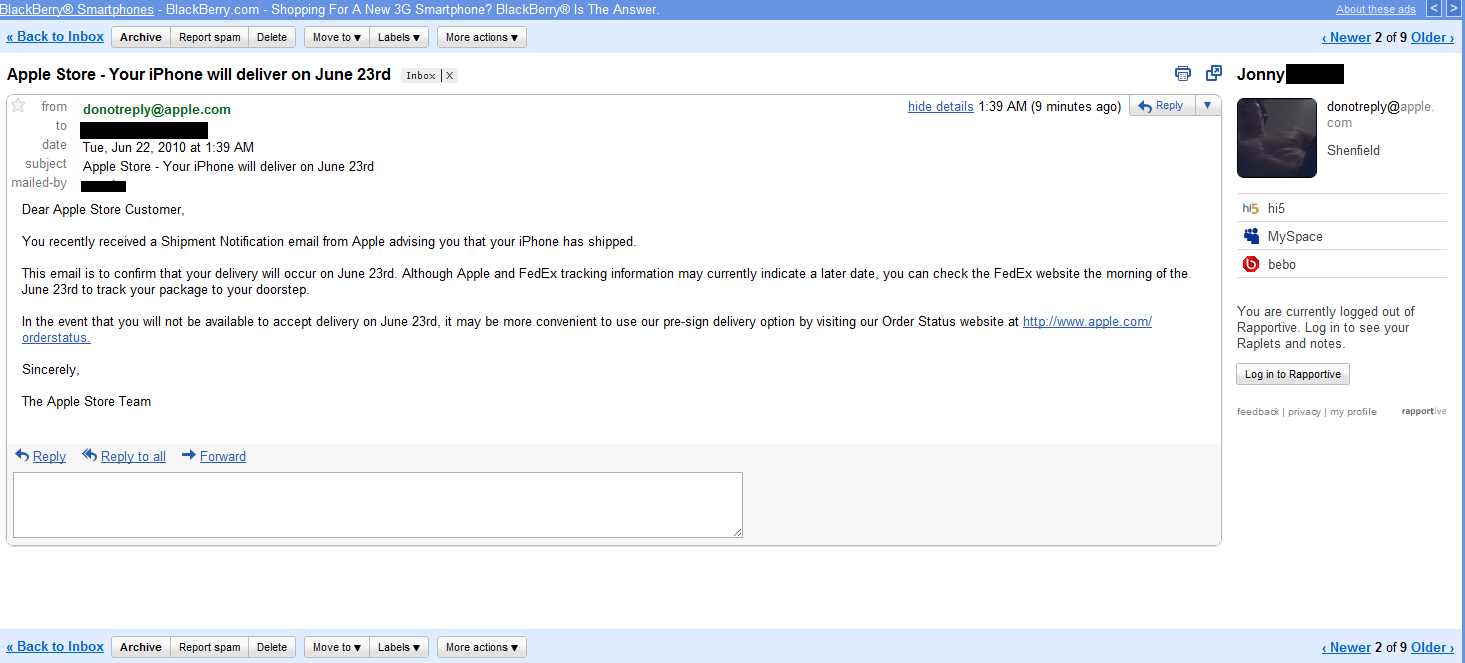
Task: Click the hi5 social profile icon
Action: [1250, 208]
